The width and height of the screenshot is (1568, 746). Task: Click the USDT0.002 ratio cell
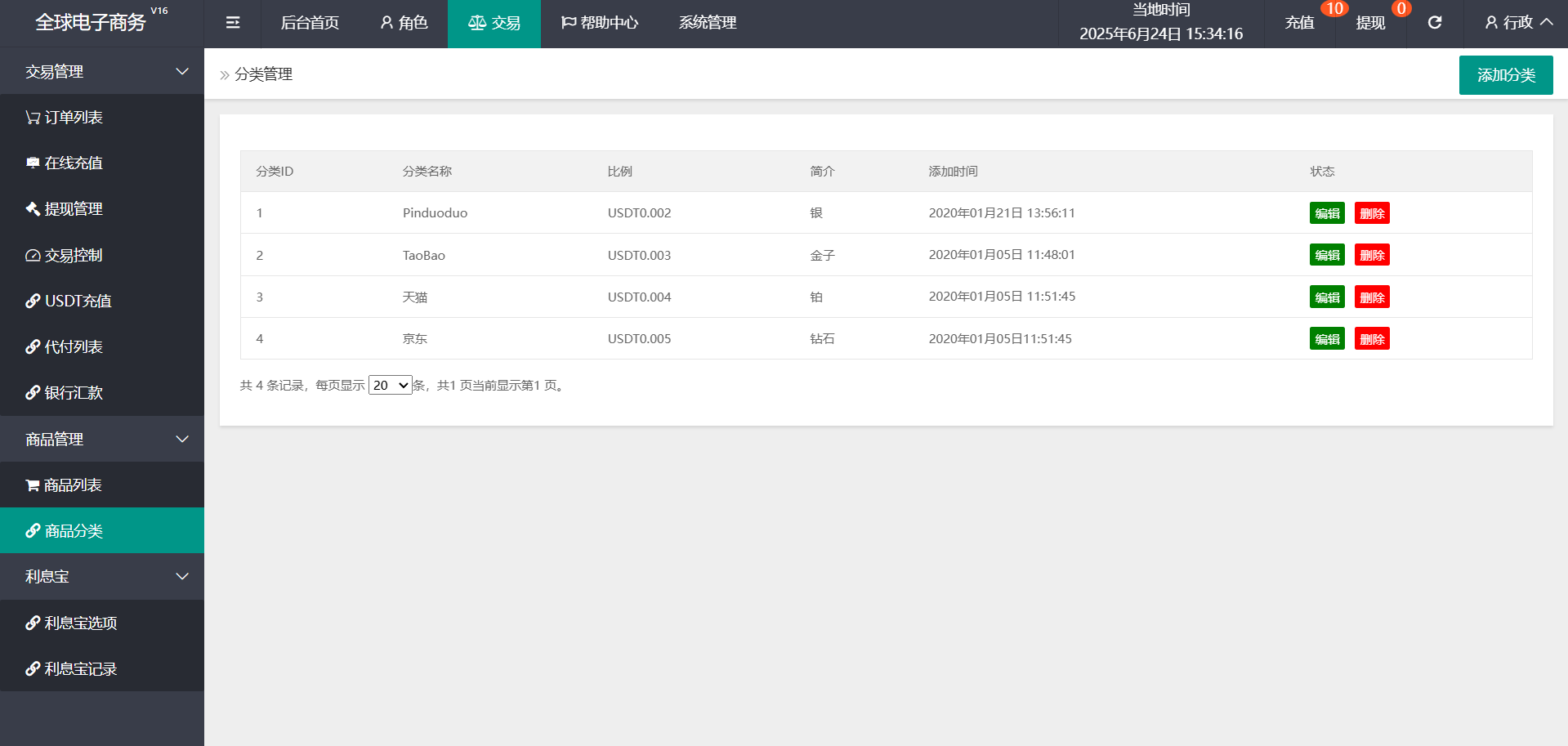point(640,213)
